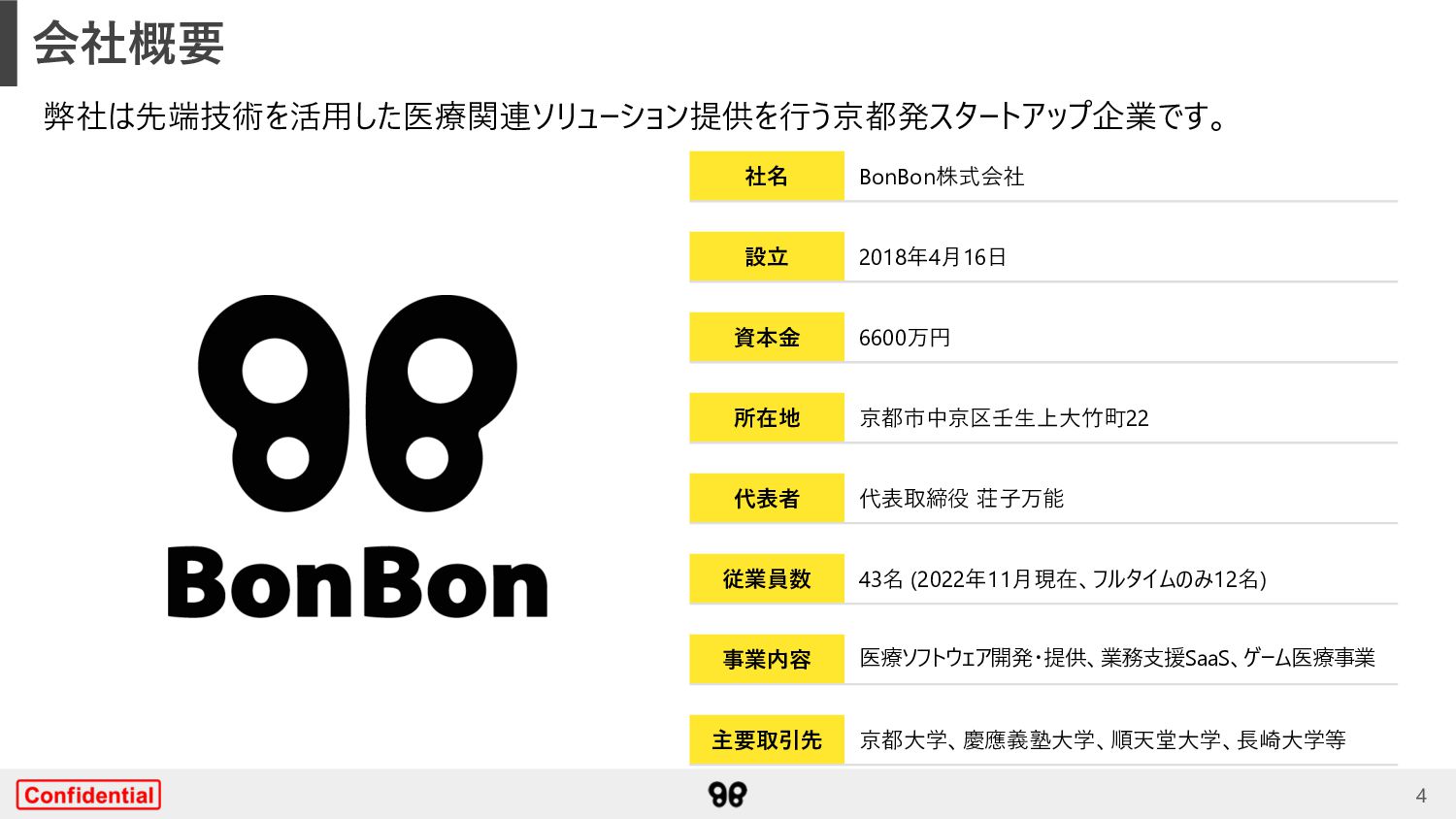Click the small BonBon logo in footer
The height and width of the screenshot is (819, 1456).
[x=727, y=795]
